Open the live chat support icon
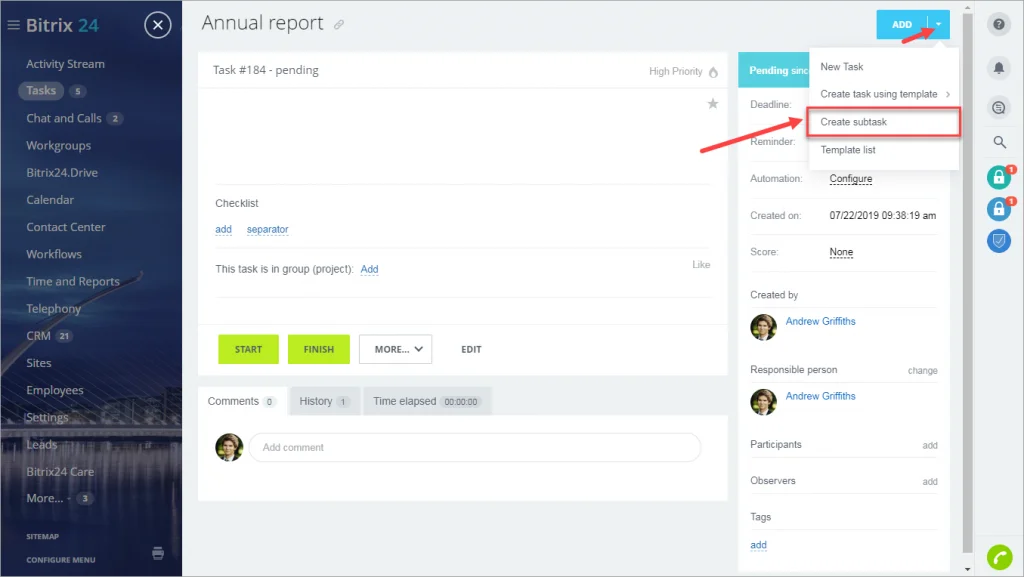This screenshot has height=577, width=1024. click(x=999, y=105)
